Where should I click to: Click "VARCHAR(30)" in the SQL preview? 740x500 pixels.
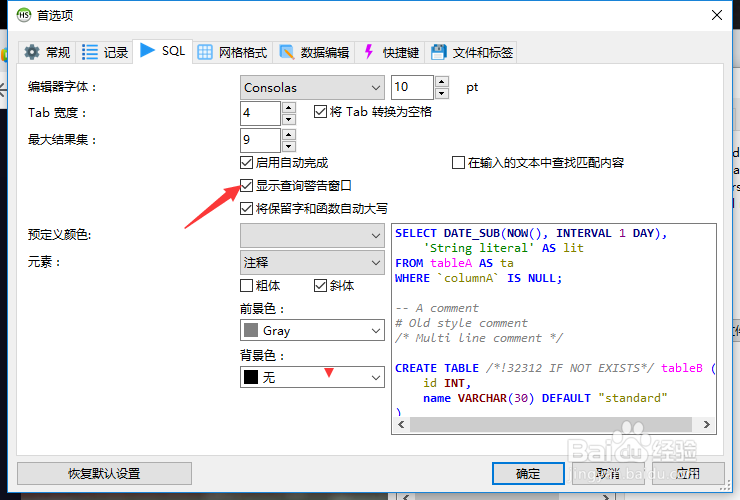pos(496,398)
